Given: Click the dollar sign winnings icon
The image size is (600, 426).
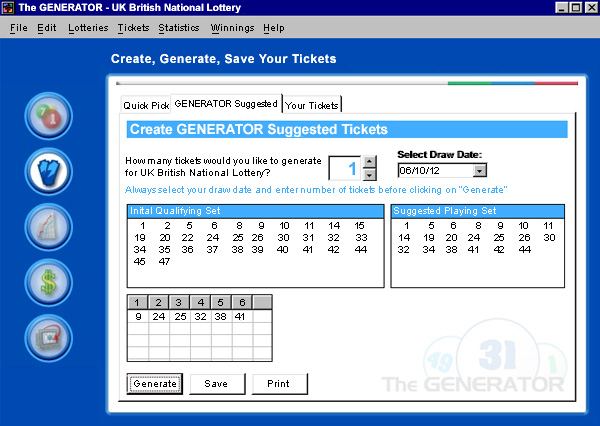Looking at the screenshot, I should coord(49,282).
